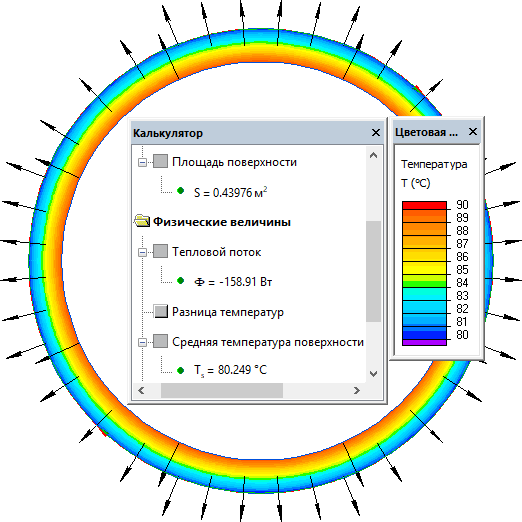The image size is (522, 522).
Task: Close the Калькулятор panel
Action: tap(376, 133)
